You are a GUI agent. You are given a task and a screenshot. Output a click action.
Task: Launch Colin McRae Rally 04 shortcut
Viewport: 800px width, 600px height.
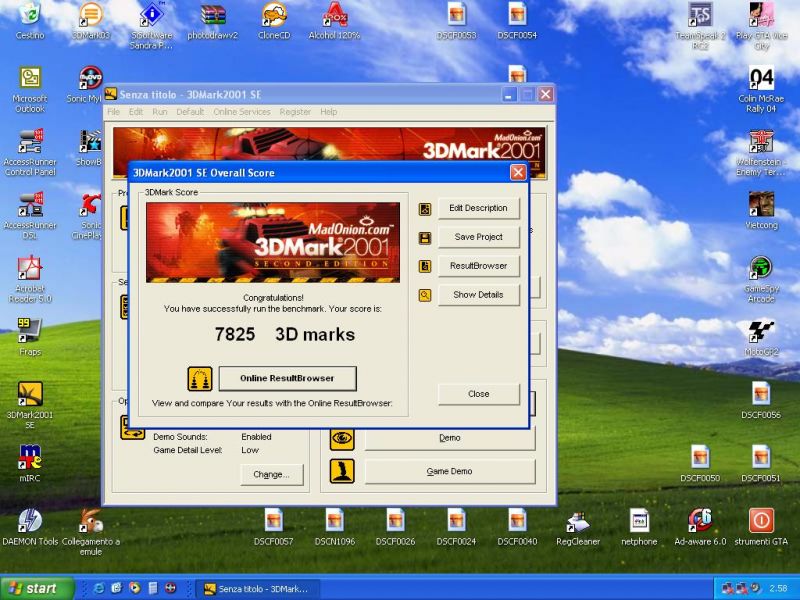coord(761,90)
